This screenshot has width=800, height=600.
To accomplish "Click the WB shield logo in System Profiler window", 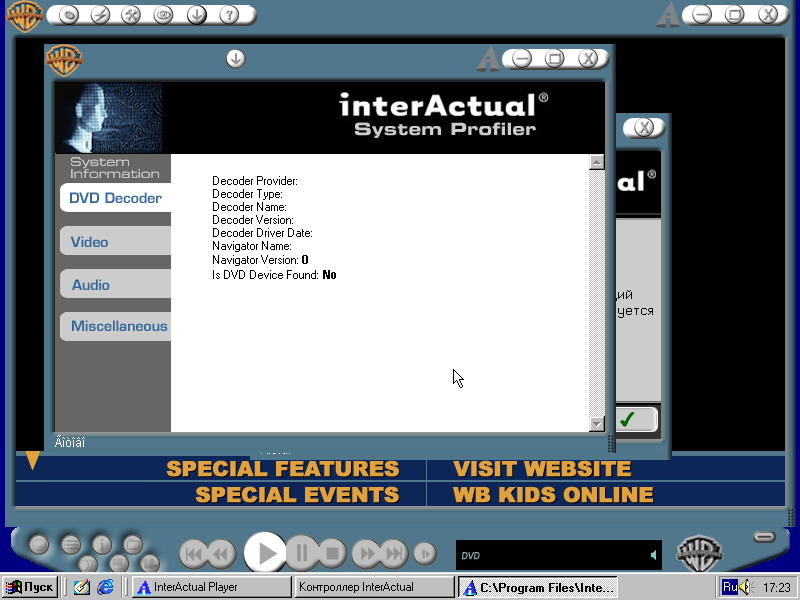I will tap(64, 60).
